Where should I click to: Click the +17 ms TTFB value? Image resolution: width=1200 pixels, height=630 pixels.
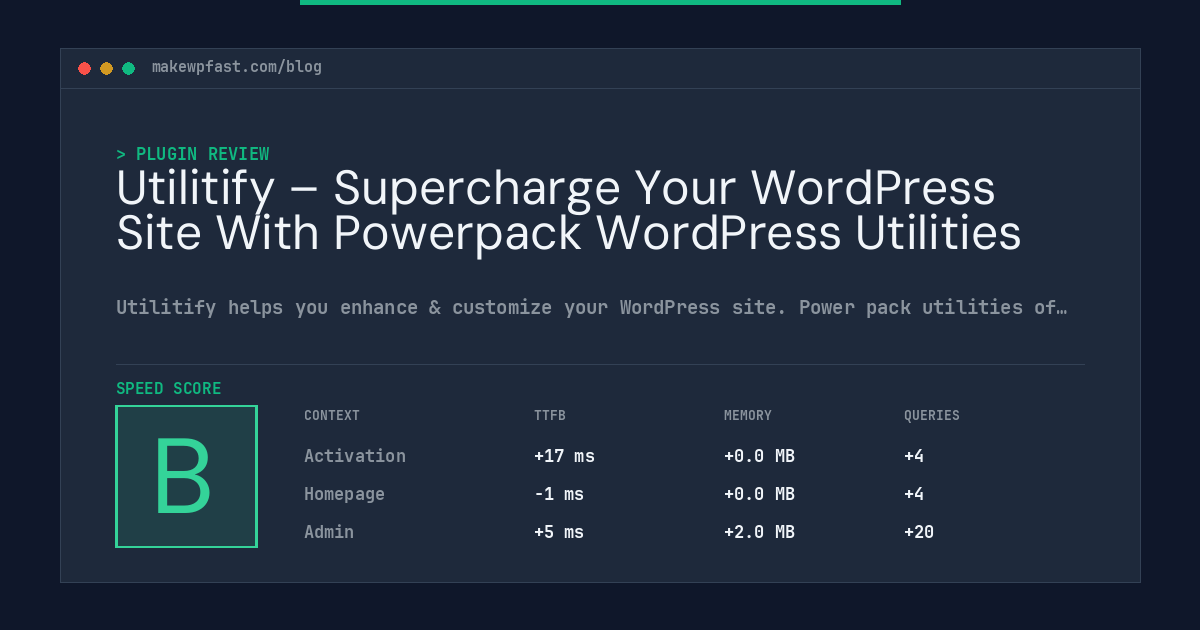(x=564, y=456)
